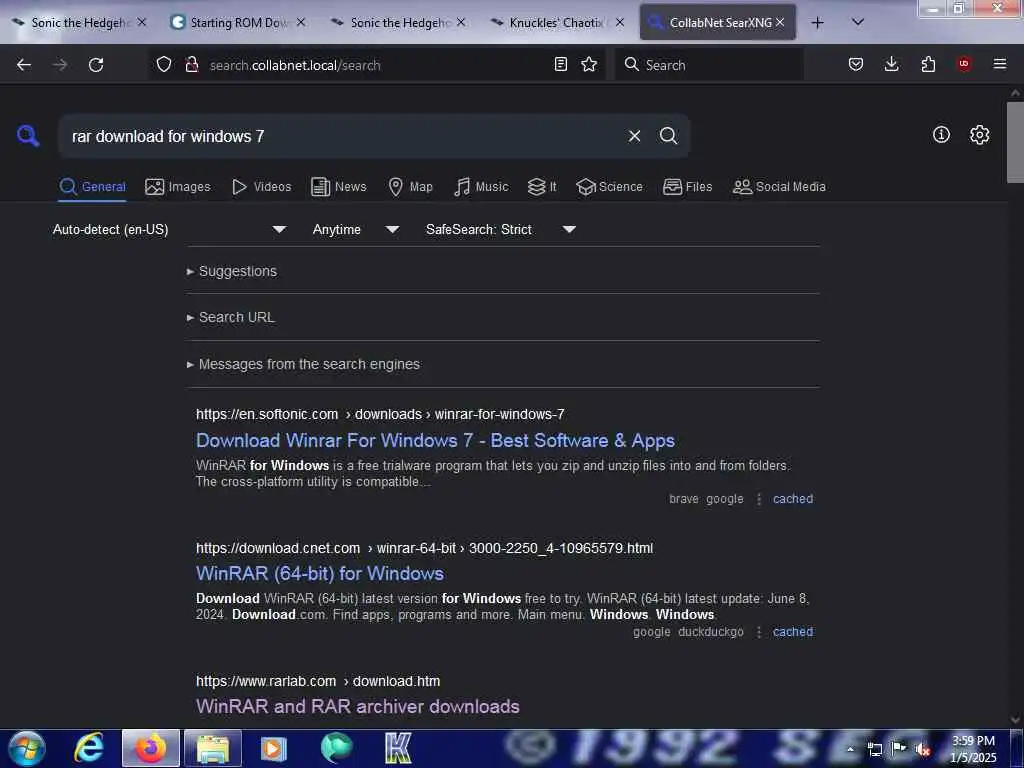The width and height of the screenshot is (1024, 768).
Task: Switch to the General search tab
Action: (x=92, y=187)
